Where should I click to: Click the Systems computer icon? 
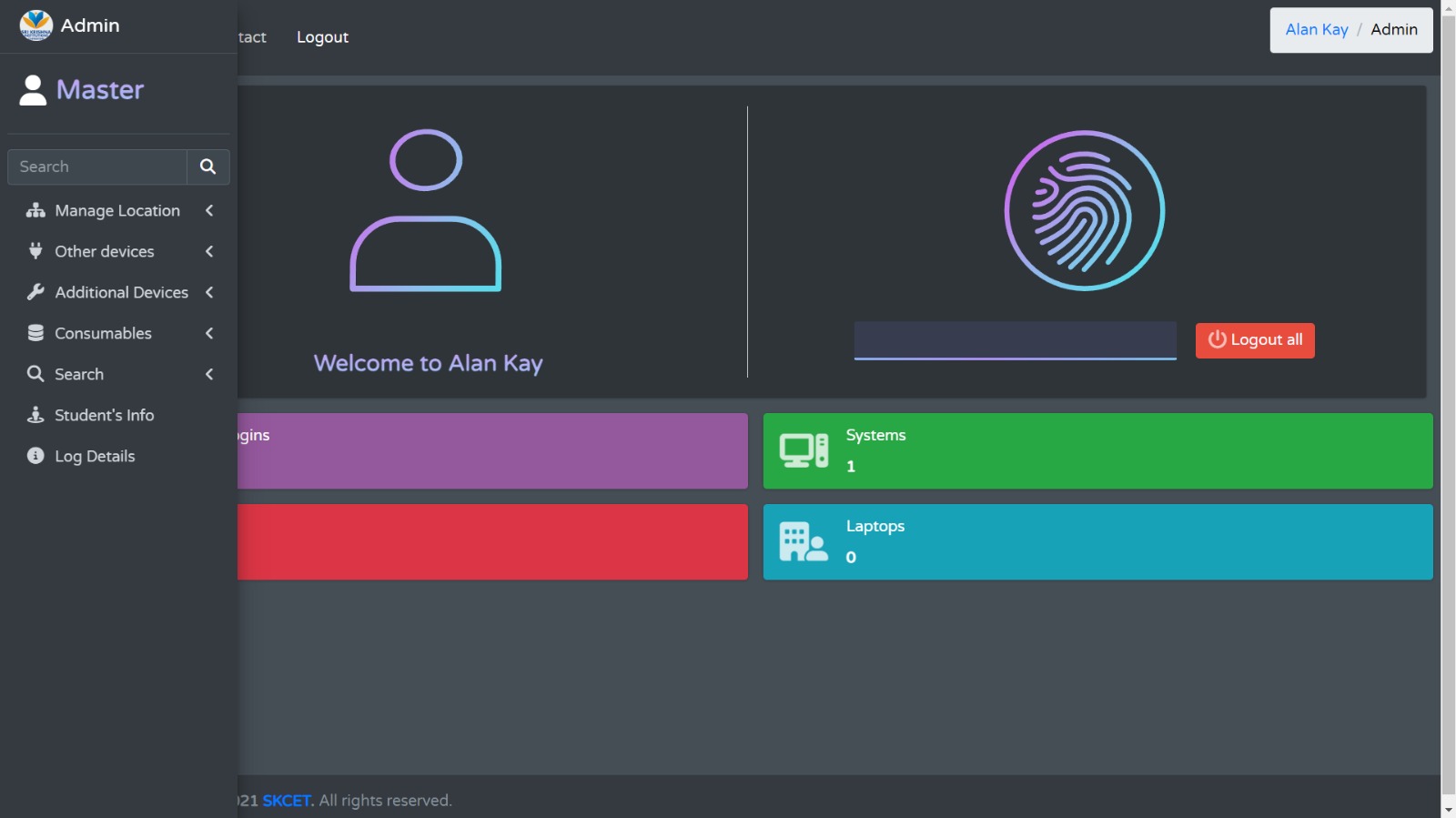click(x=804, y=450)
